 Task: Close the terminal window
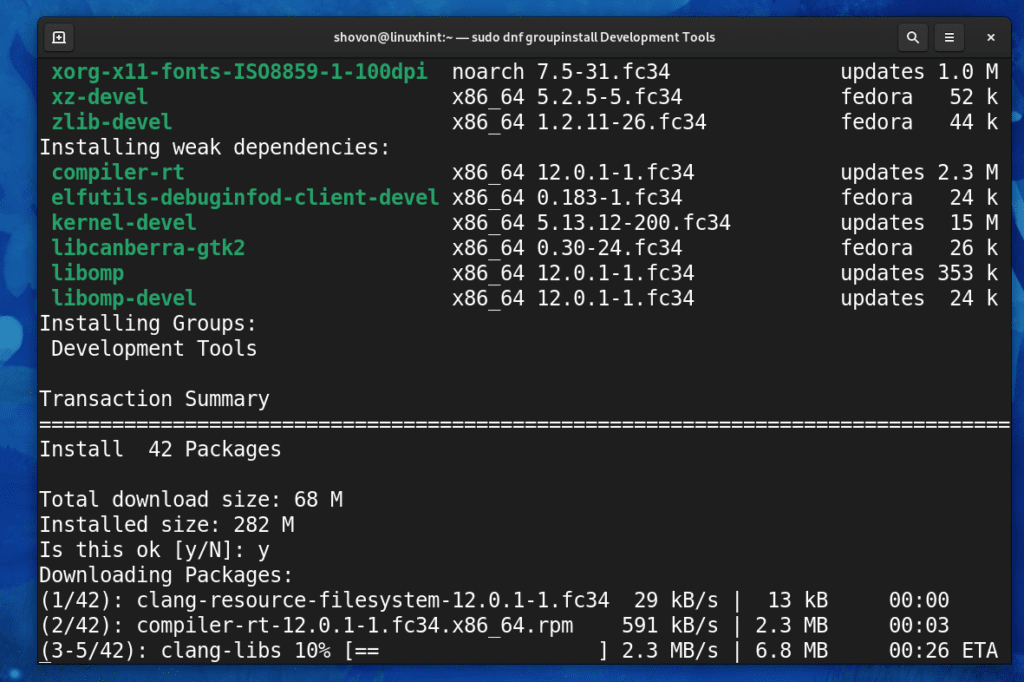990,37
